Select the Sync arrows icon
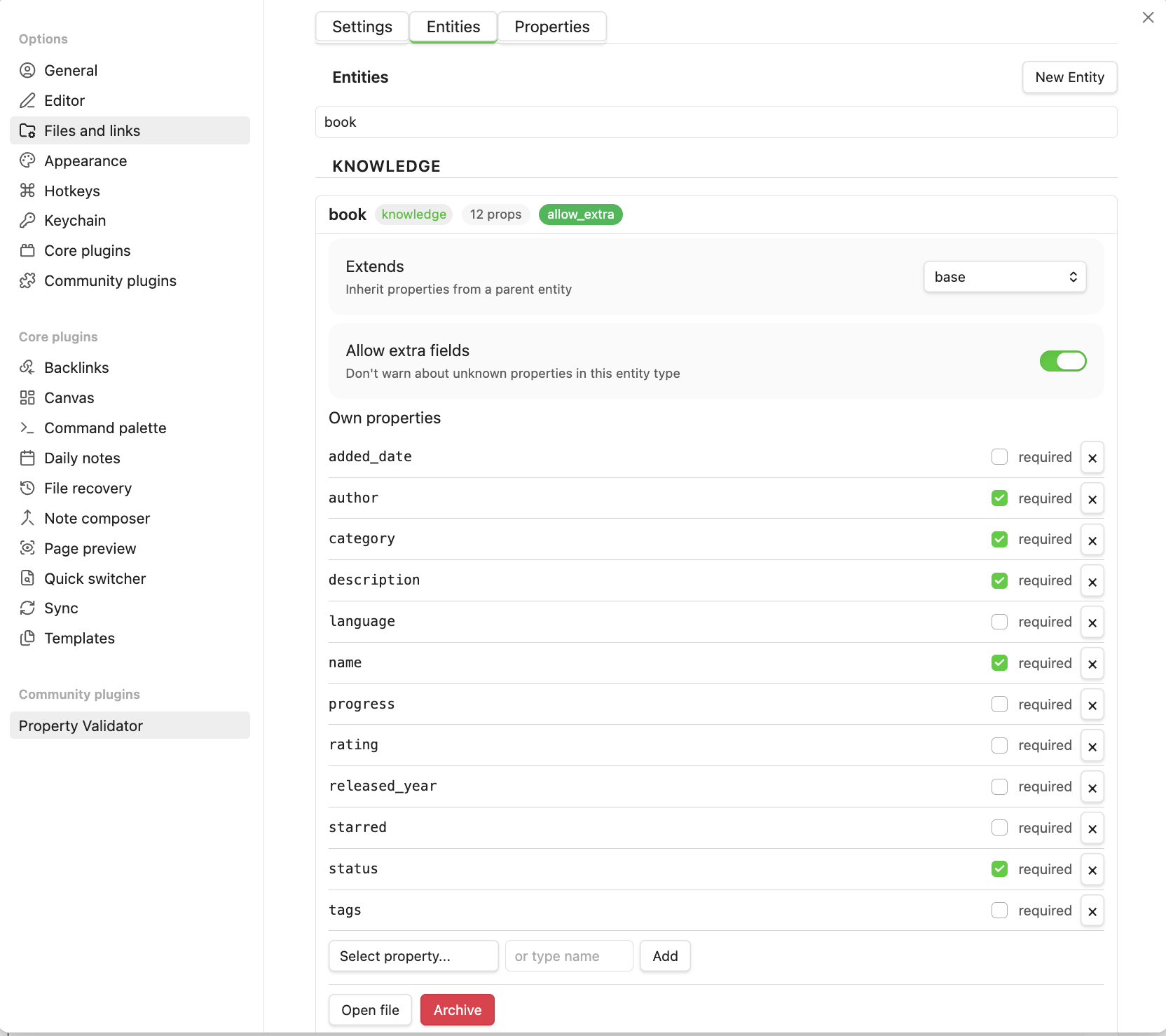The width and height of the screenshot is (1166, 1036). click(27, 608)
